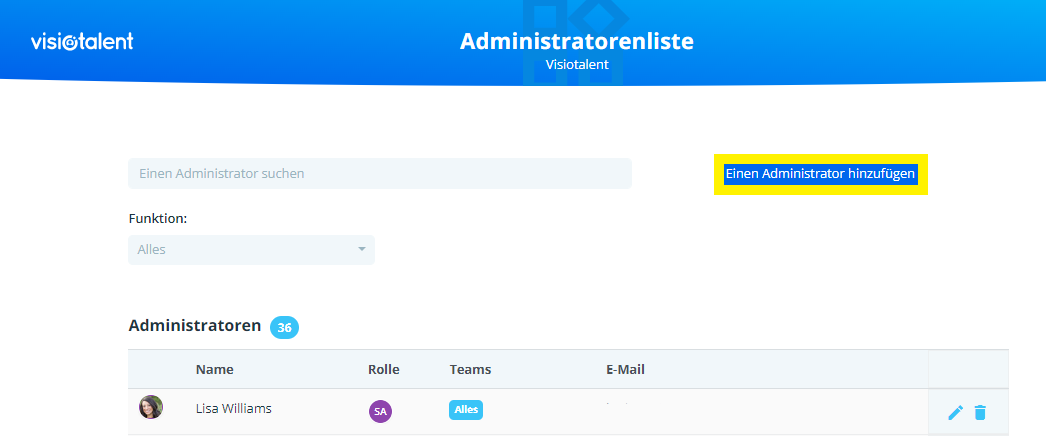Click the arrow on the Alles dropdown
This screenshot has height=436, width=1046.
(x=361, y=250)
